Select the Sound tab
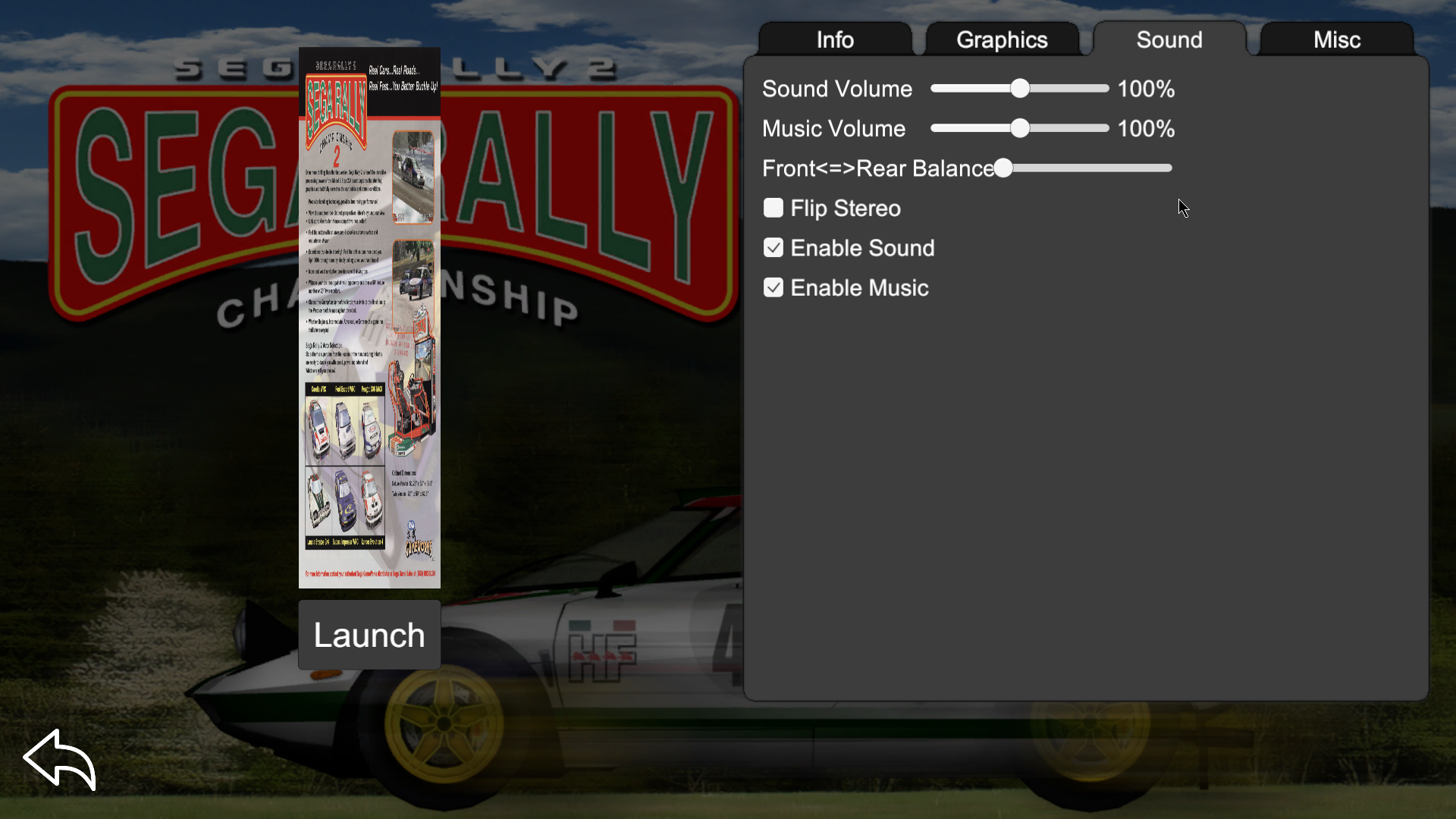 tap(1169, 39)
